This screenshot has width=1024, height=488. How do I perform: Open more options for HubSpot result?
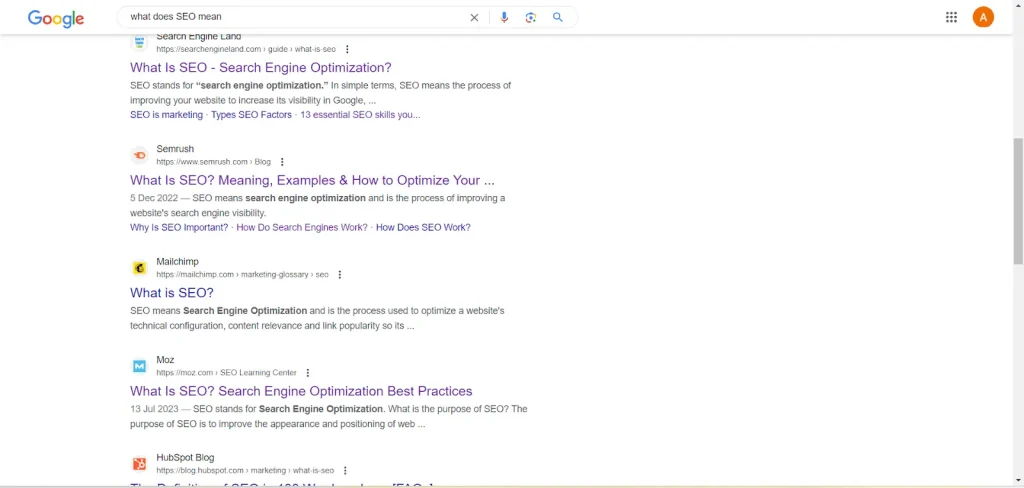[345, 470]
